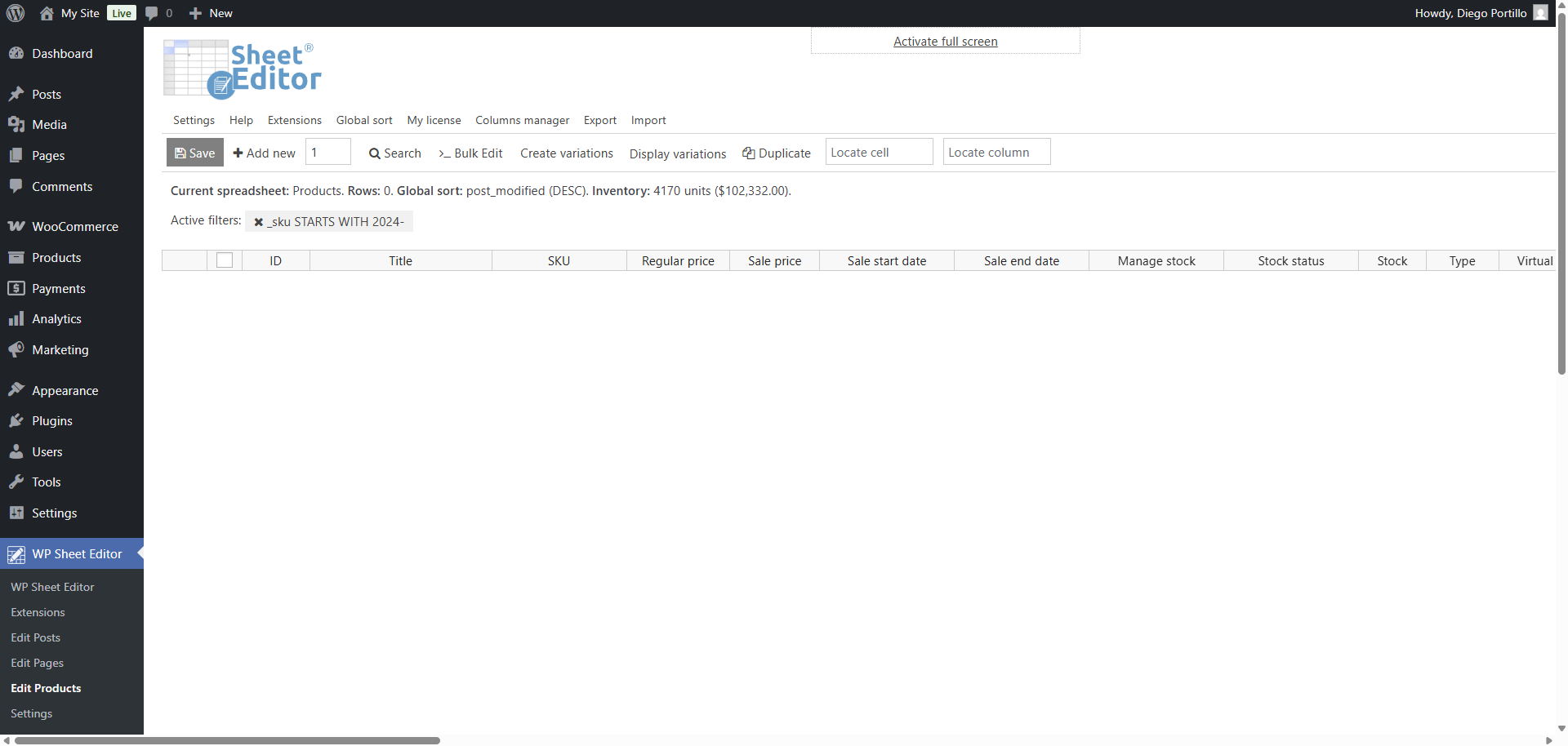This screenshot has width=1568, height=746.
Task: Click the horizontal scrollbar at the bottom
Action: pyautogui.click(x=227, y=740)
